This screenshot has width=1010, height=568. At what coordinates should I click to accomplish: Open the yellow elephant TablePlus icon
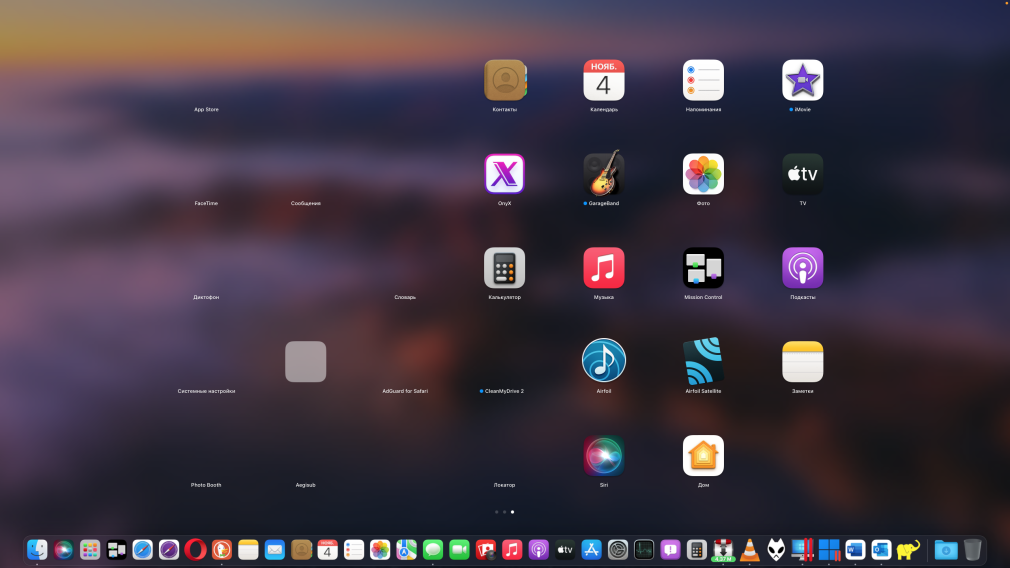(908, 549)
